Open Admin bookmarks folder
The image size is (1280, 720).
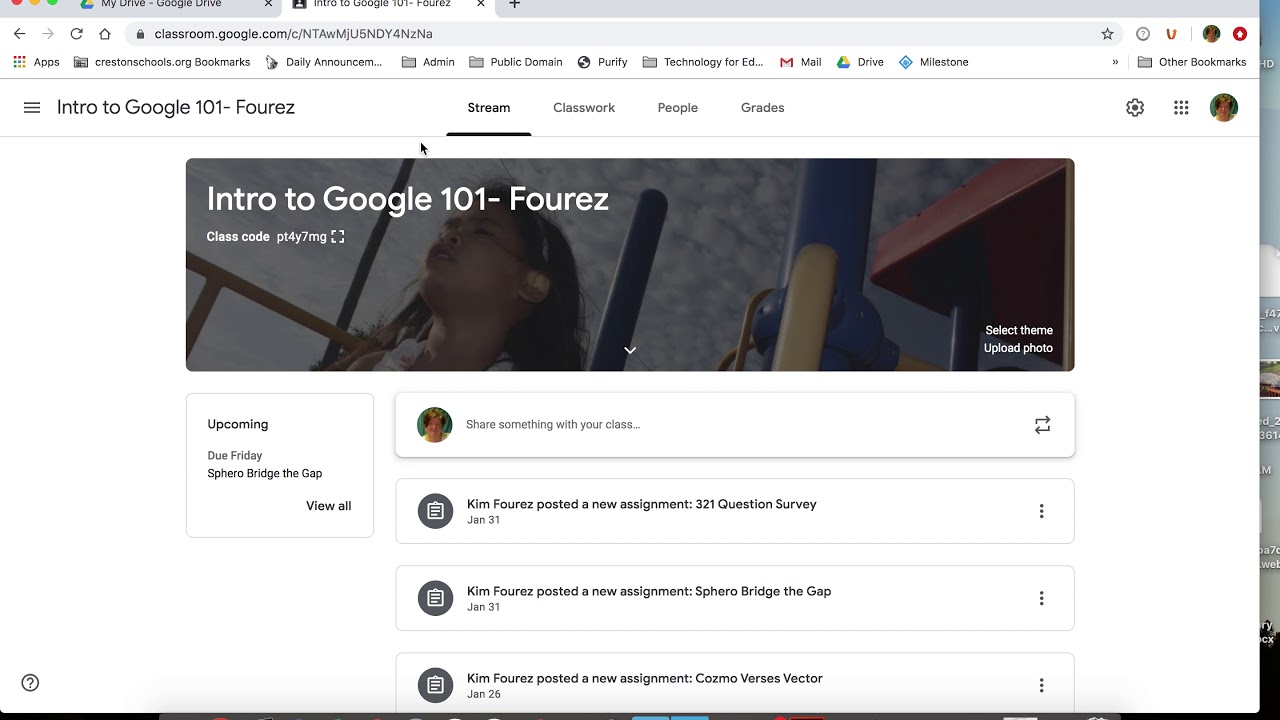[428, 62]
